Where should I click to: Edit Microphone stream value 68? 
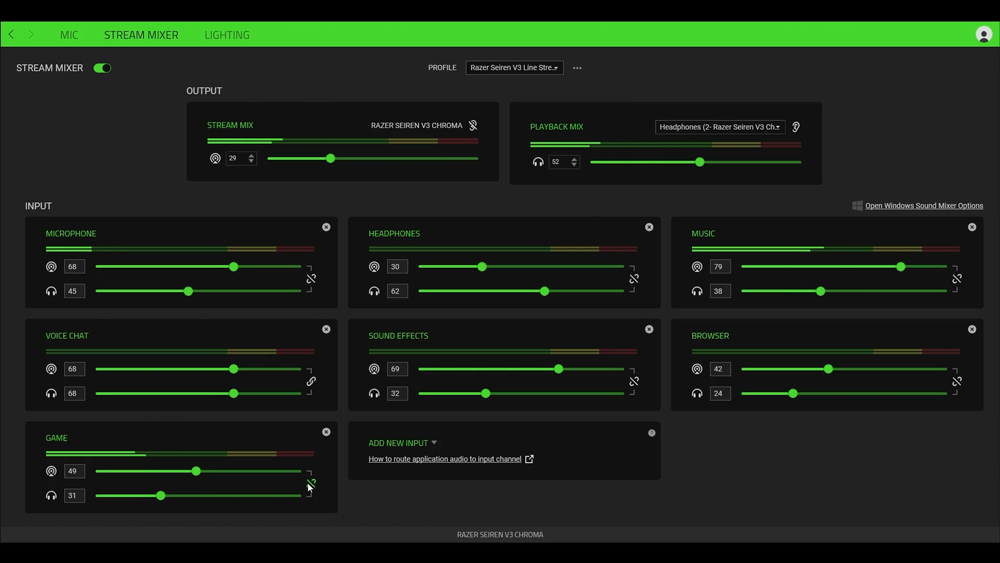(74, 267)
